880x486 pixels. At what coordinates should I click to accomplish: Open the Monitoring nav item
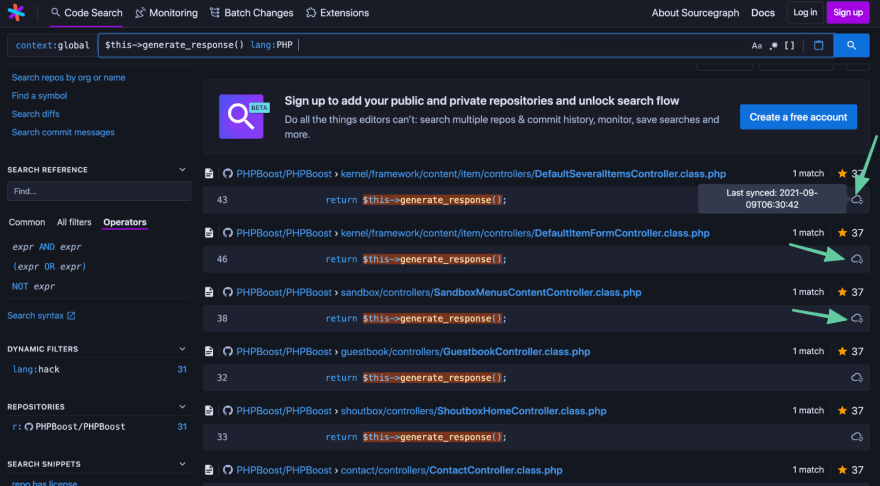click(x=167, y=12)
